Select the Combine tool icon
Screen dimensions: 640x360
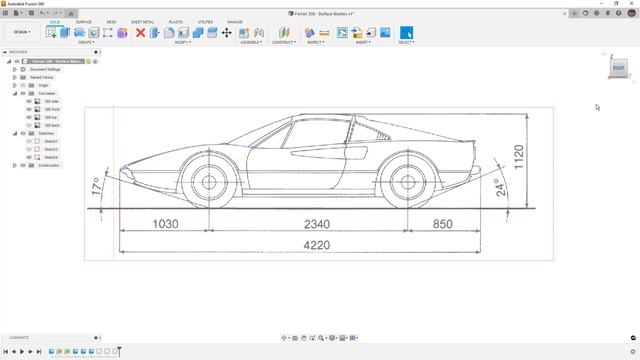pyautogui.click(x=198, y=33)
